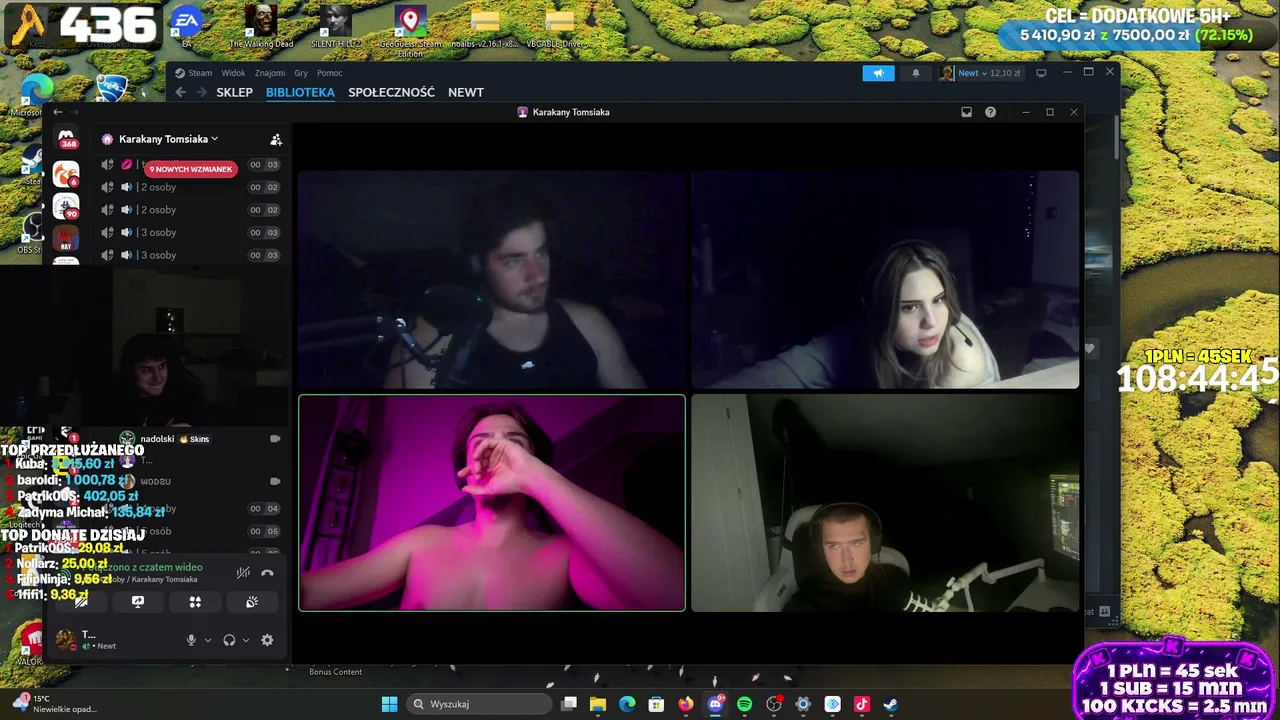
Task: Toggle headphone deafen in Discord
Action: (x=229, y=640)
